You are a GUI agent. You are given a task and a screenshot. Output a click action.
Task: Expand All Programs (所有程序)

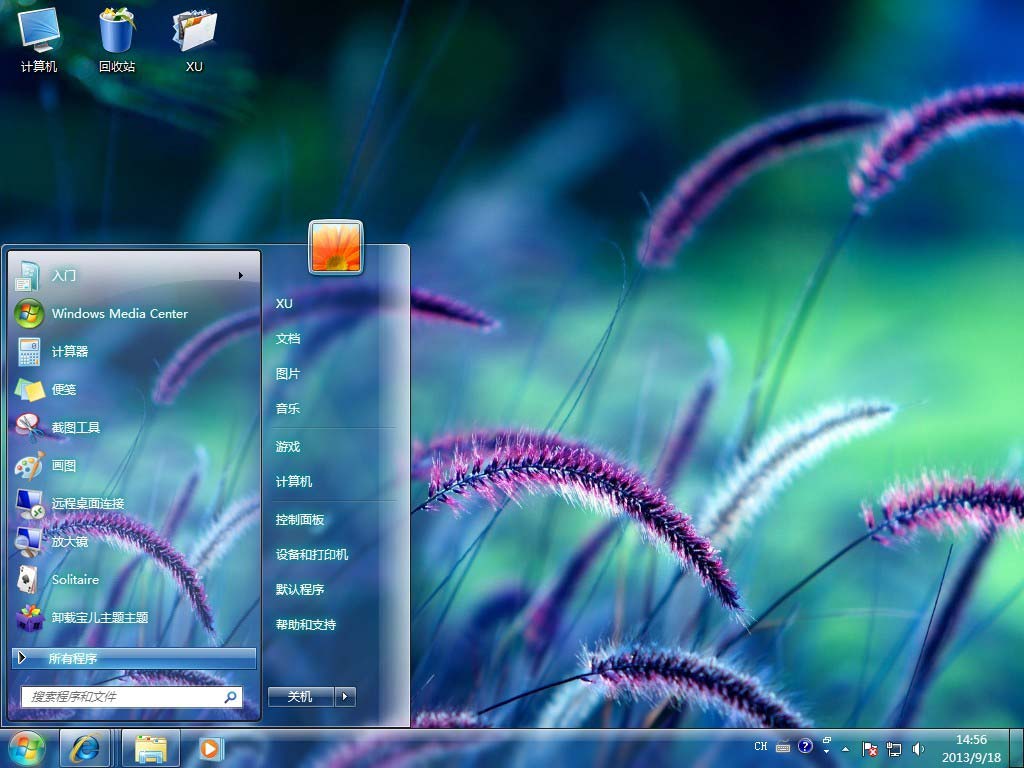[134, 658]
